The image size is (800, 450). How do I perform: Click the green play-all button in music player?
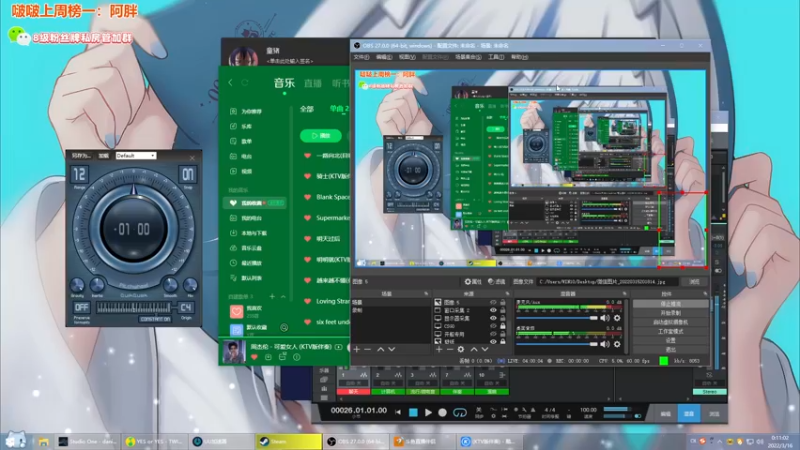pos(321,136)
